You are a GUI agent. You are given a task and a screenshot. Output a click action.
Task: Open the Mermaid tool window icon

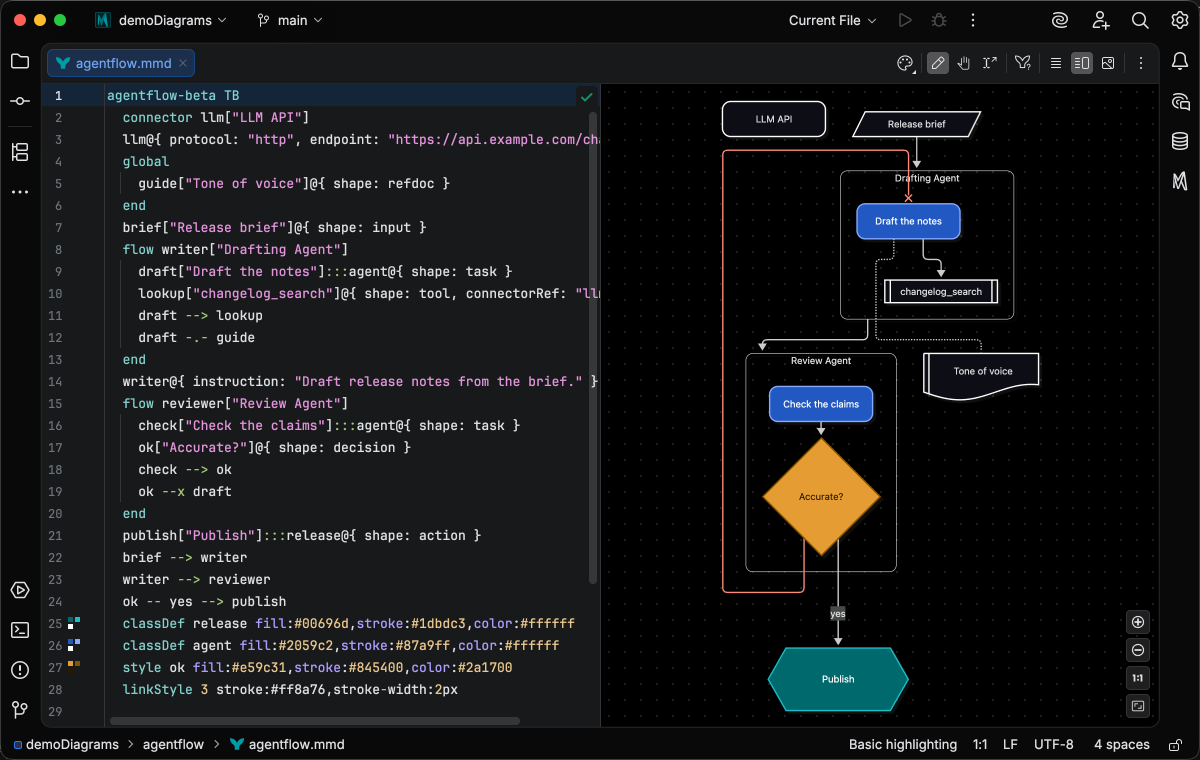(1180, 181)
